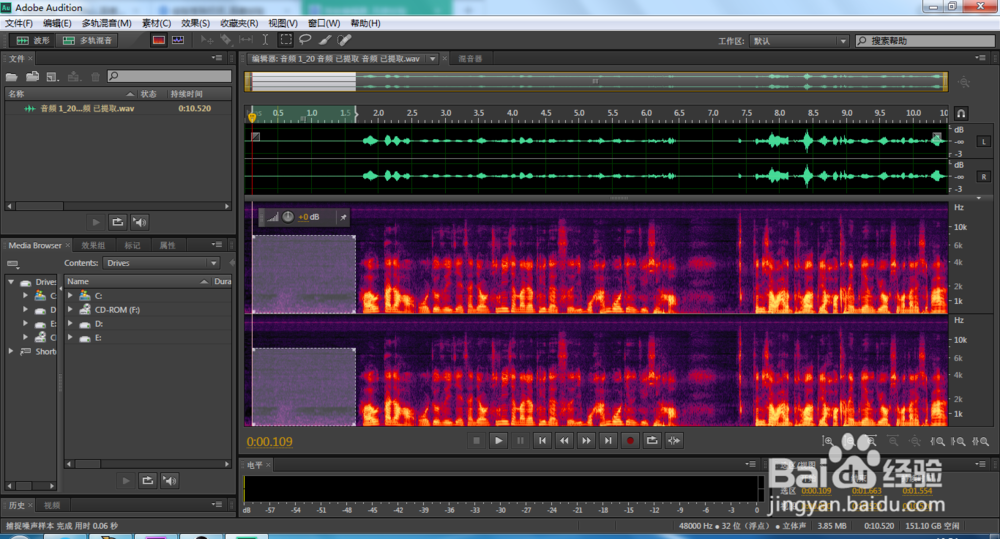This screenshot has height=539, width=1000.
Task: Toggle Loop Playback in transport
Action: pyautogui.click(x=652, y=440)
